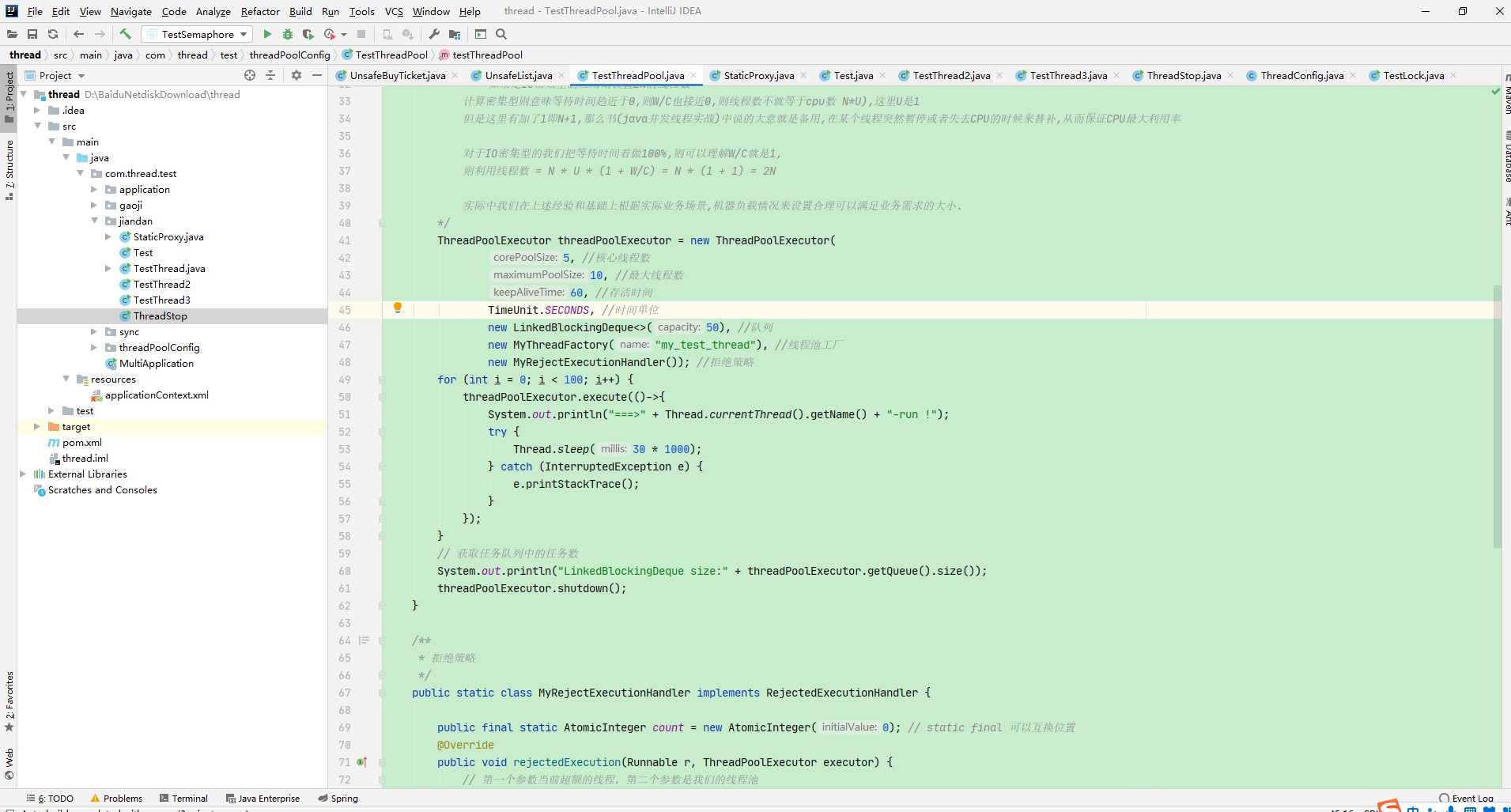Screen dimensions: 1511x812
Task: Hide the Project panel with minus icon
Action: tap(317, 75)
